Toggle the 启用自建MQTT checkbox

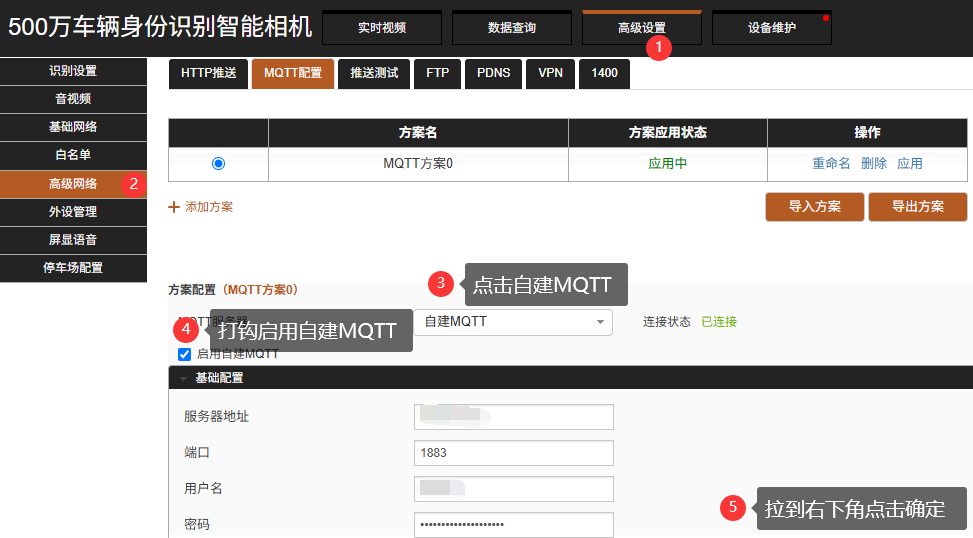[184, 354]
